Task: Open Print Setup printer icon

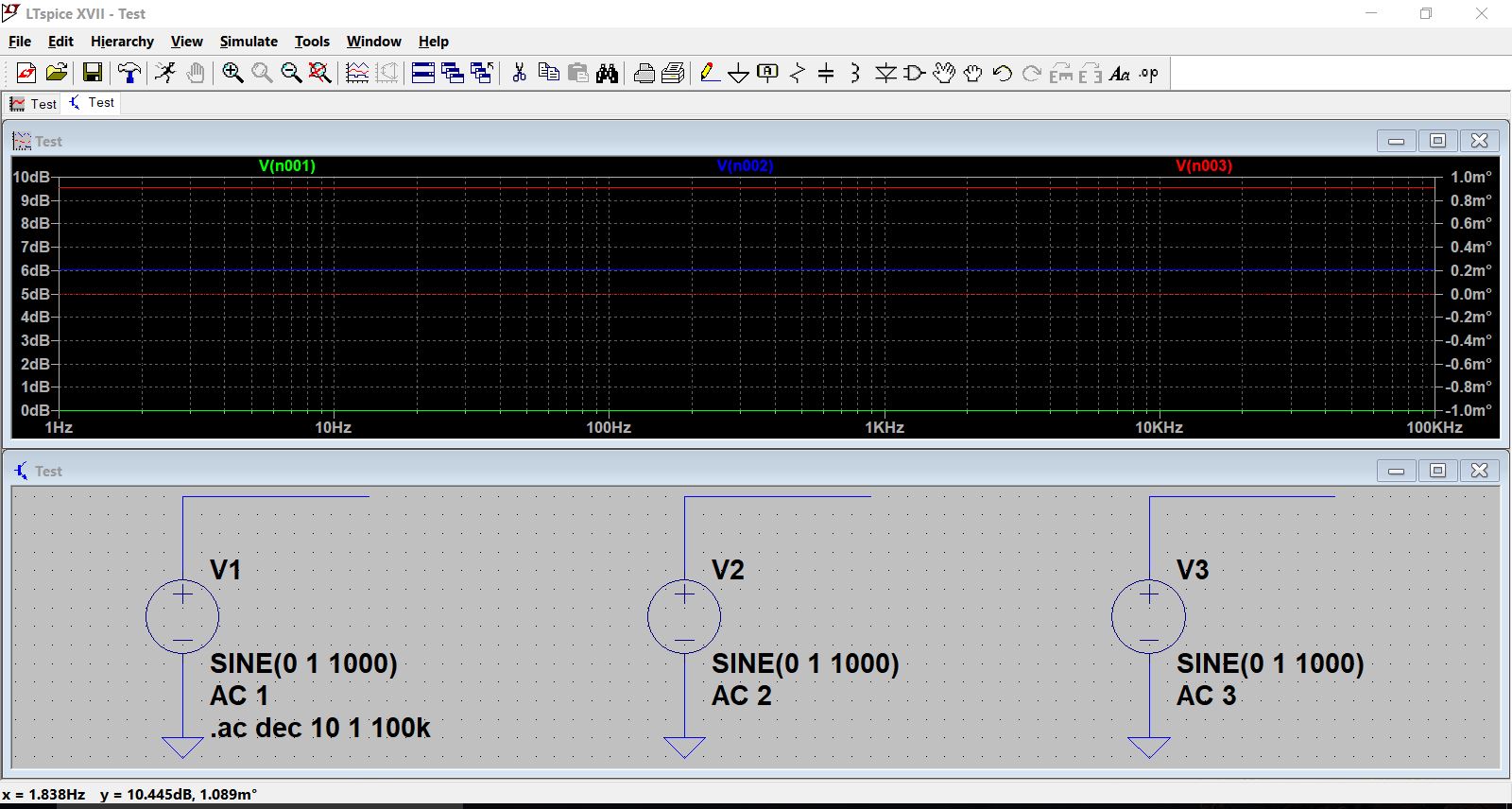Action: [644, 73]
